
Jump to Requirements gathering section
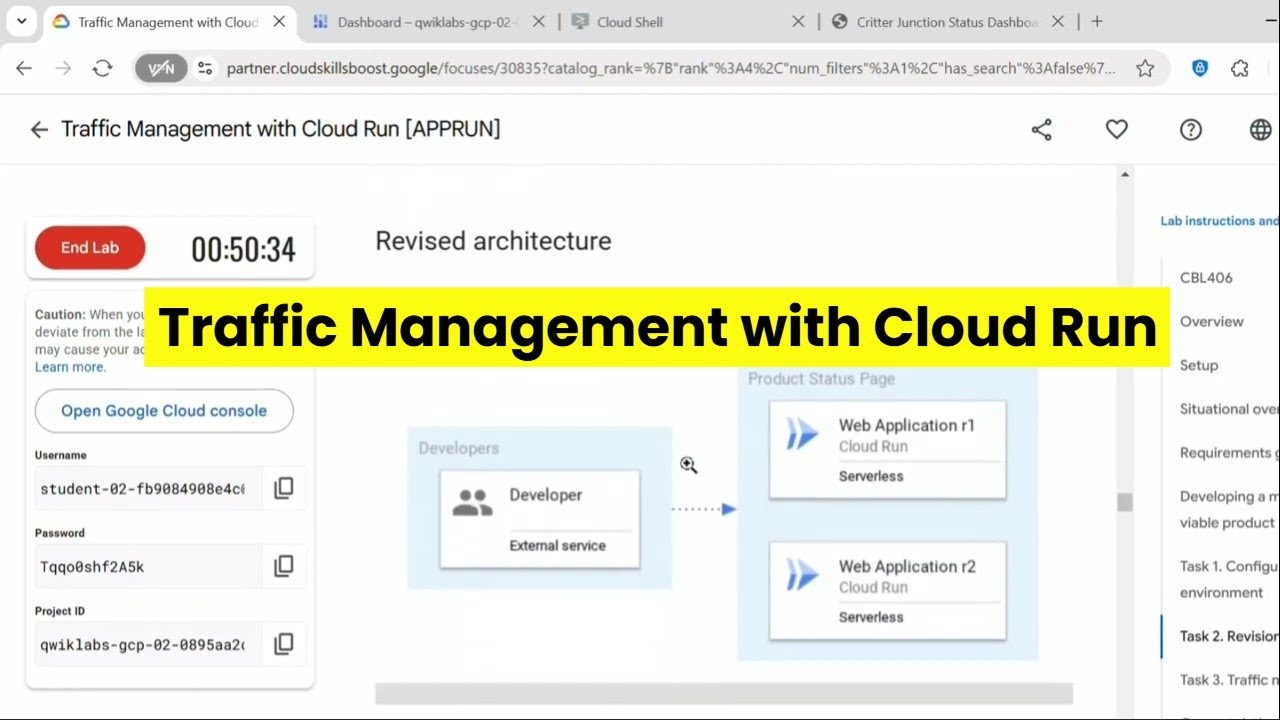click(1229, 453)
